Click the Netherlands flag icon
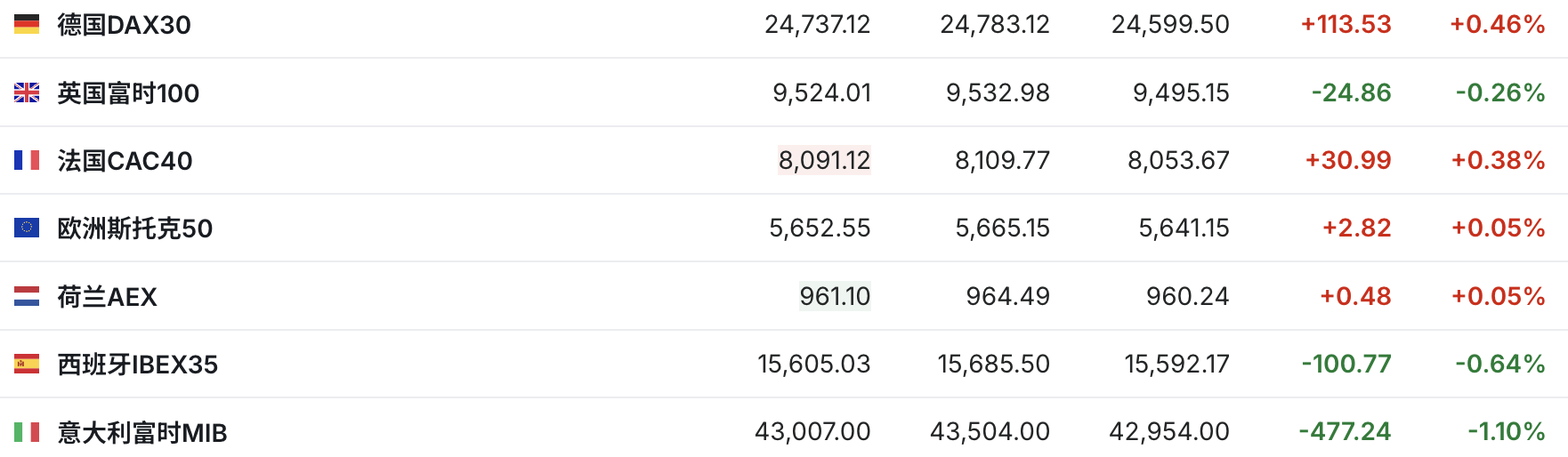The image size is (1568, 457). pyautogui.click(x=27, y=296)
